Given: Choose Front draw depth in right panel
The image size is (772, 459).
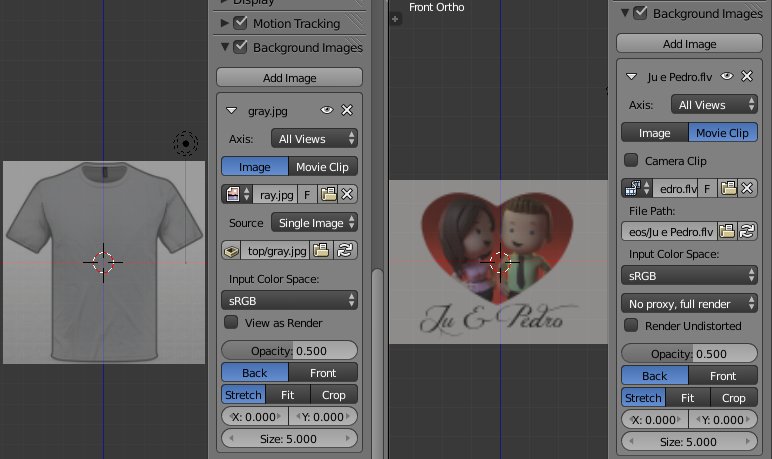Looking at the screenshot, I should [x=723, y=376].
